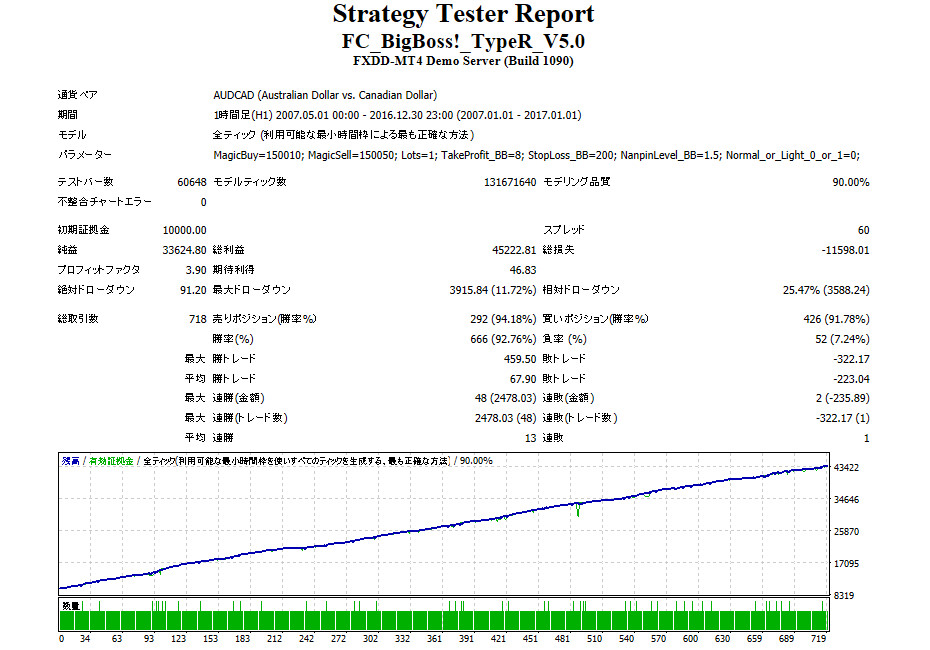Click the test bar count 60648
Screen dimensions: 930x650
(x=192, y=182)
